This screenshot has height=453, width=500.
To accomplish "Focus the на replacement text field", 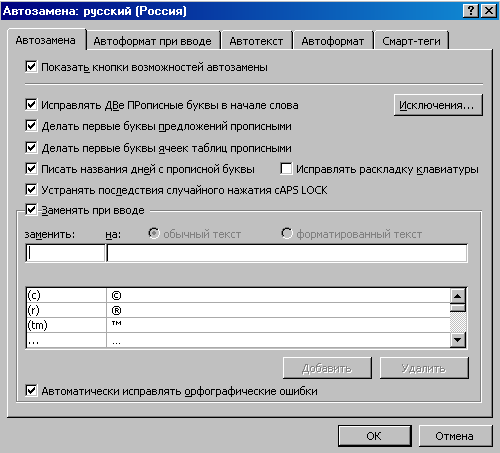I will (287, 253).
